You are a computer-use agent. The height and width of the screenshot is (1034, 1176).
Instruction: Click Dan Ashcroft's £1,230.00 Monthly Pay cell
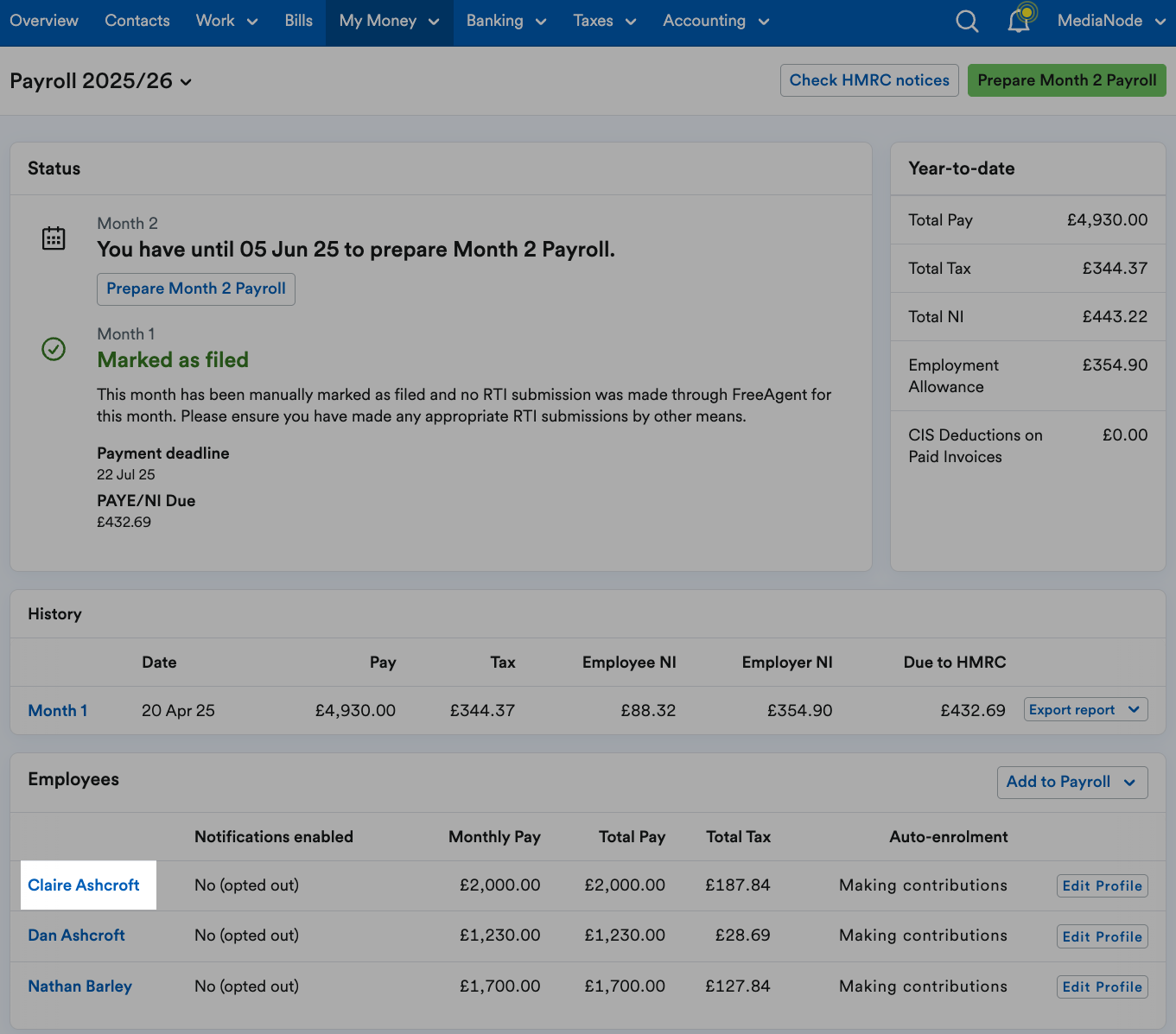point(499,935)
